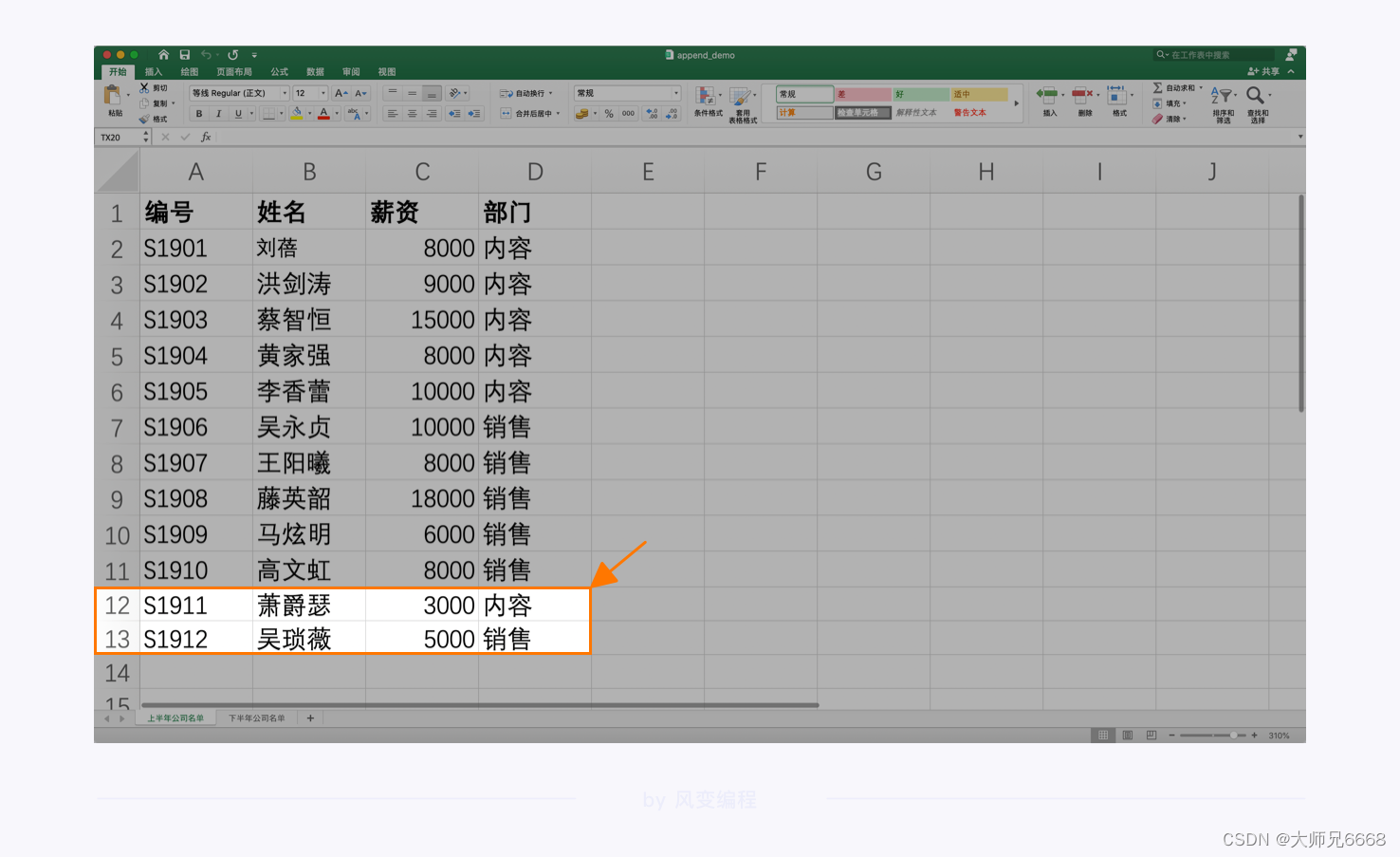Viewport: 1400px width, 857px height.
Task: Click the 共享 share button
Action: [1263, 71]
